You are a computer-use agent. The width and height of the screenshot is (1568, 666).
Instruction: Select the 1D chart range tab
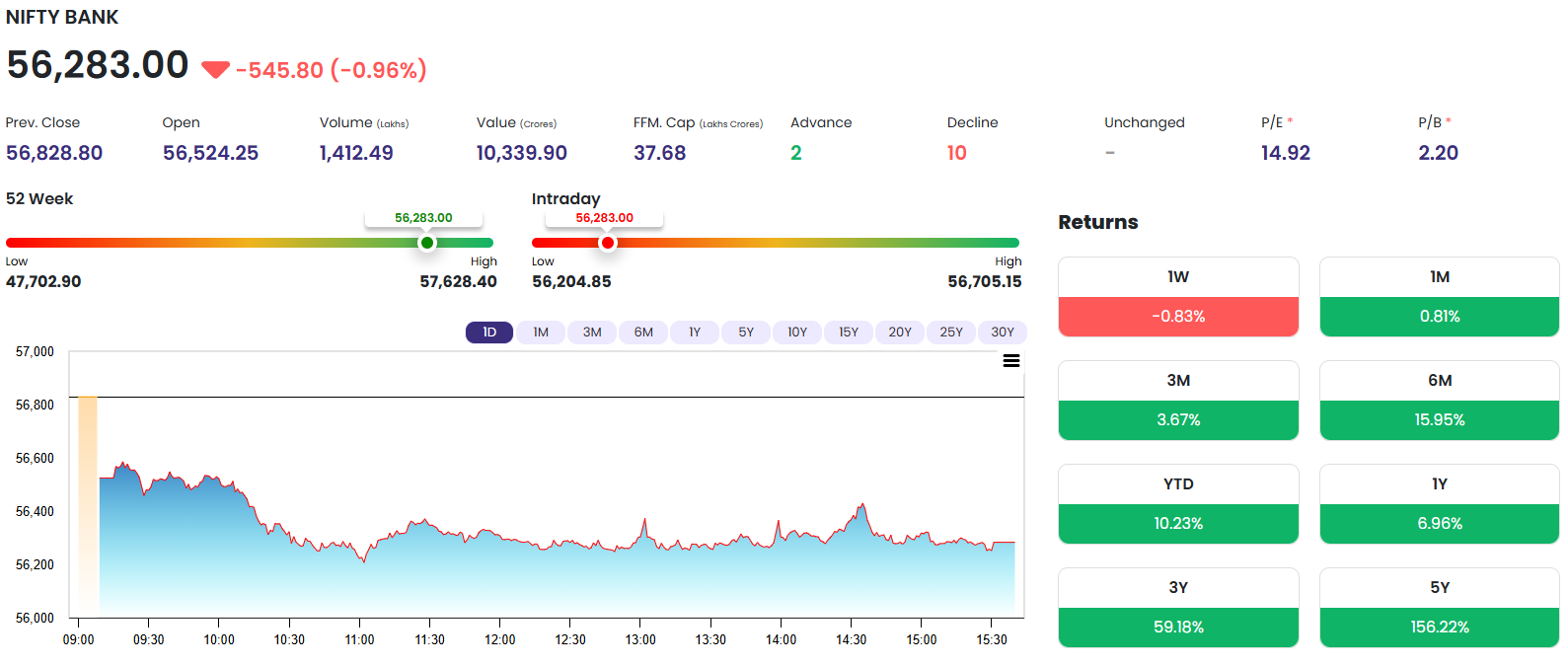(489, 333)
